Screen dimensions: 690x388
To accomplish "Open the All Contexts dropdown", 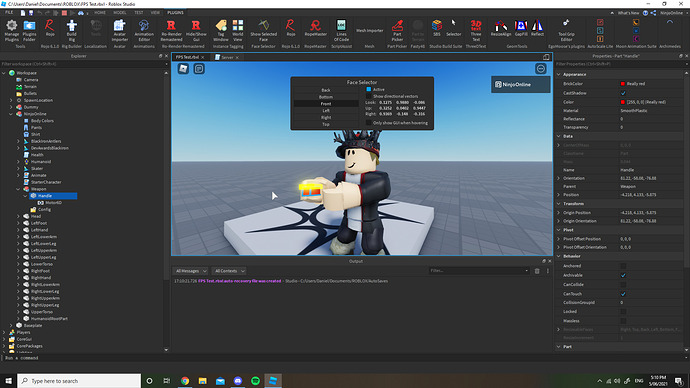I will coord(229,271).
